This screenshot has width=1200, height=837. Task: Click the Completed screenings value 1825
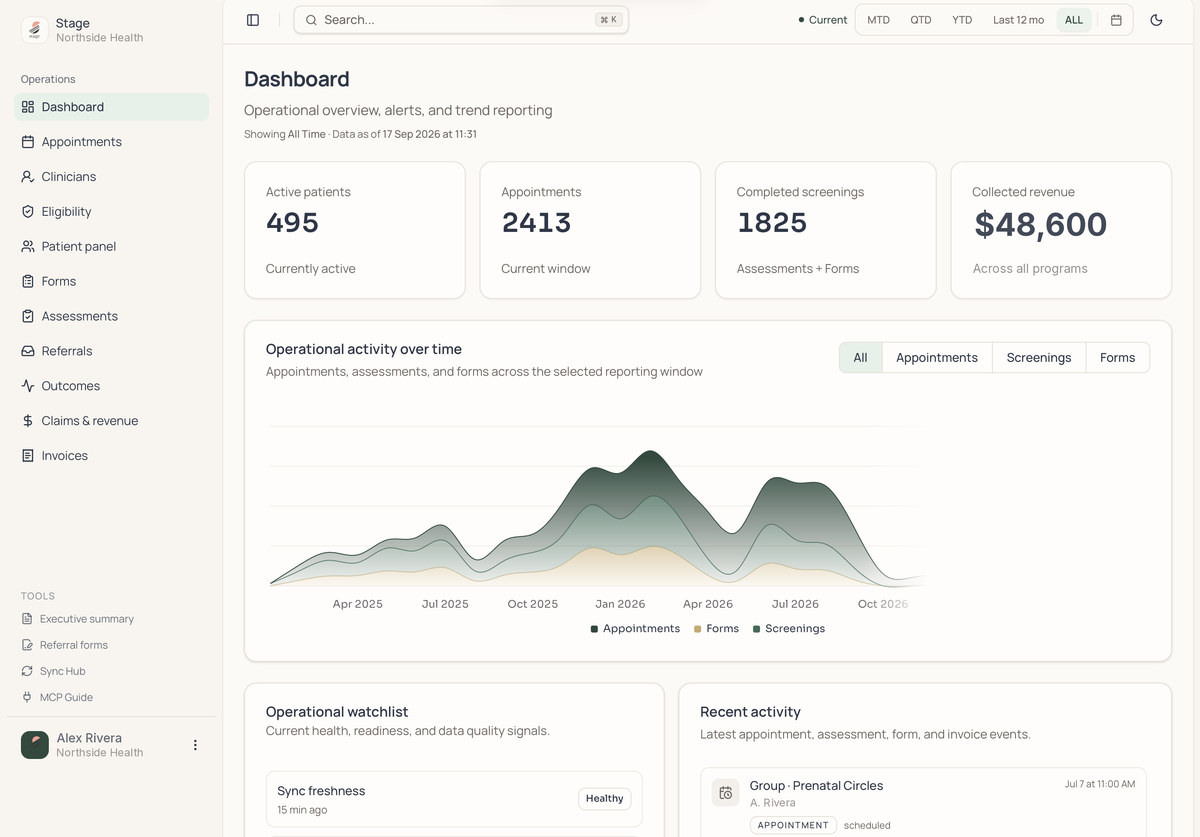pyautogui.click(x=772, y=223)
